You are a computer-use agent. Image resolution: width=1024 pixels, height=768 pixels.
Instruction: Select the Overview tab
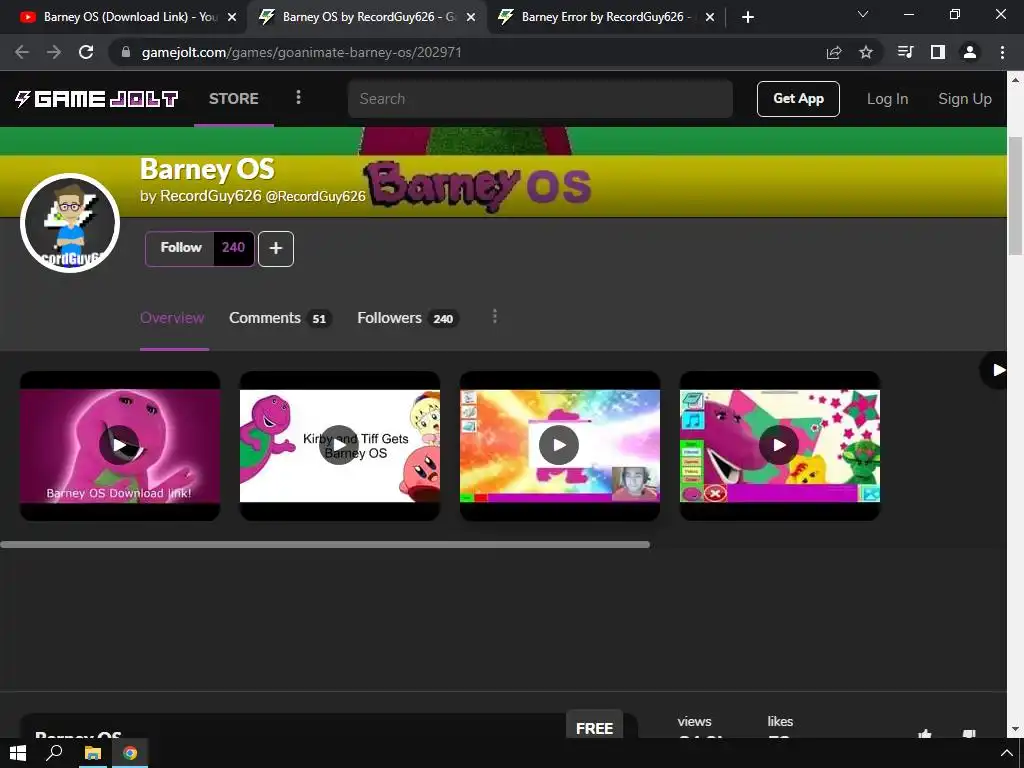click(172, 318)
